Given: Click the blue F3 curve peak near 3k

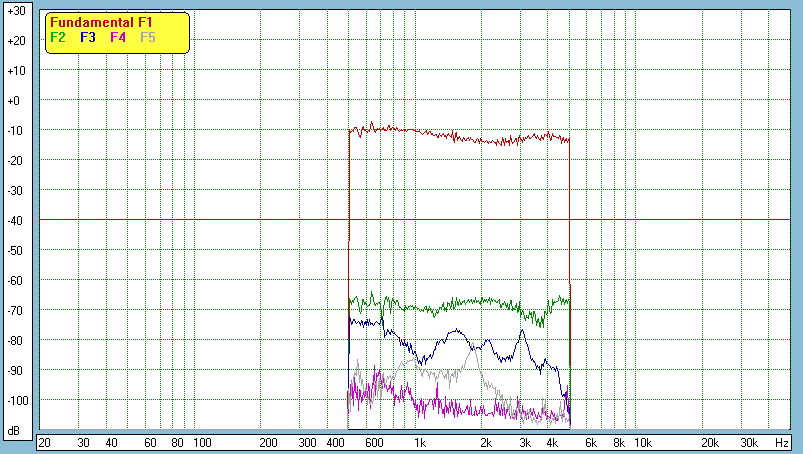Looking at the screenshot, I should click(x=522, y=331).
